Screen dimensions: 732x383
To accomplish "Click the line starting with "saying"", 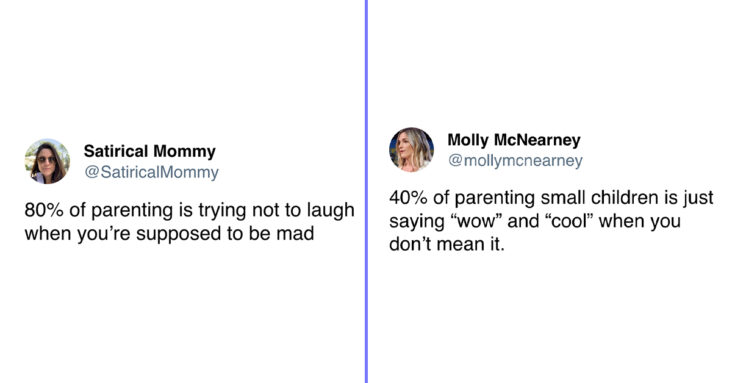I will coord(535,221).
